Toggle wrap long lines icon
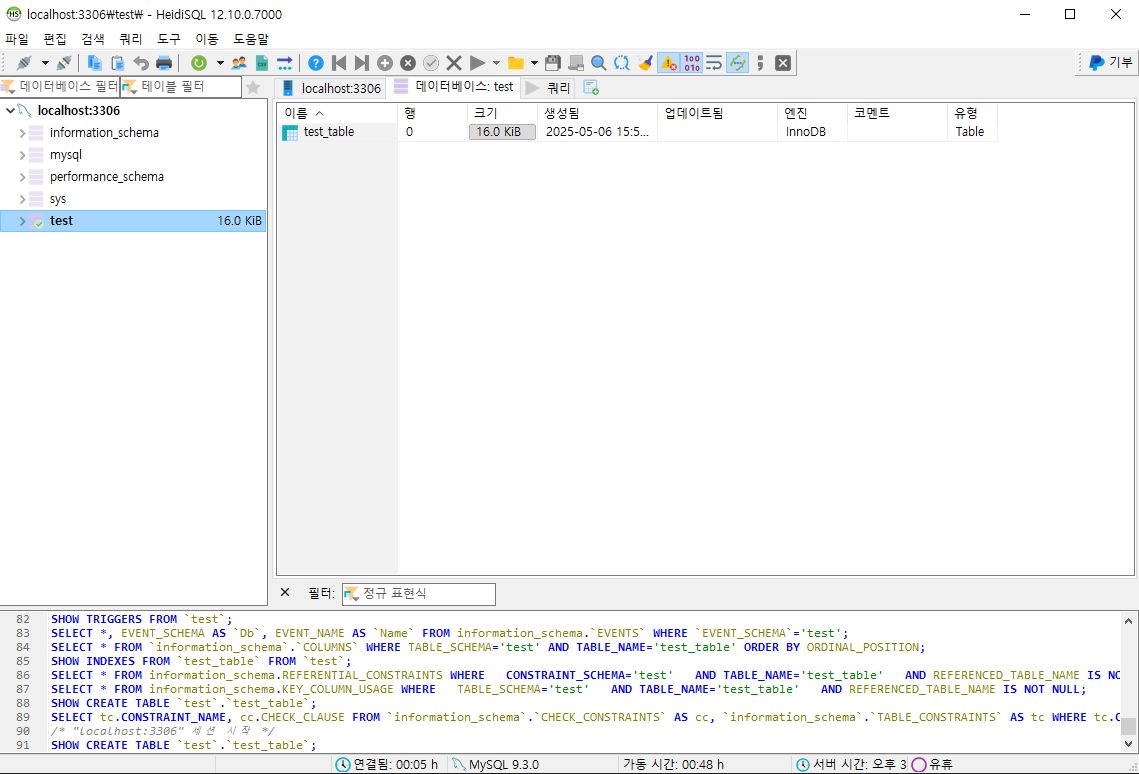Screen dimensions: 1139x774 [714, 63]
